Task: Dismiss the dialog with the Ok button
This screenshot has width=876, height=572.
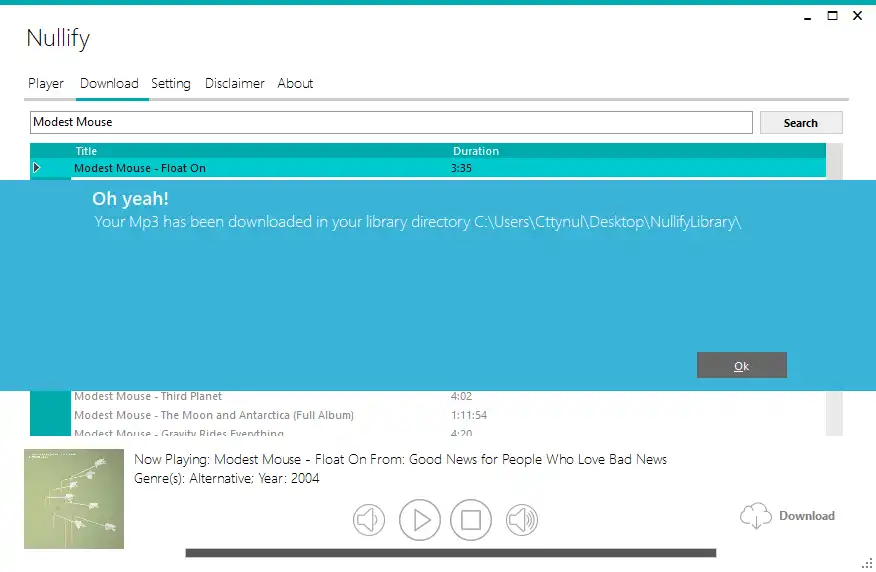Action: pyautogui.click(x=741, y=365)
